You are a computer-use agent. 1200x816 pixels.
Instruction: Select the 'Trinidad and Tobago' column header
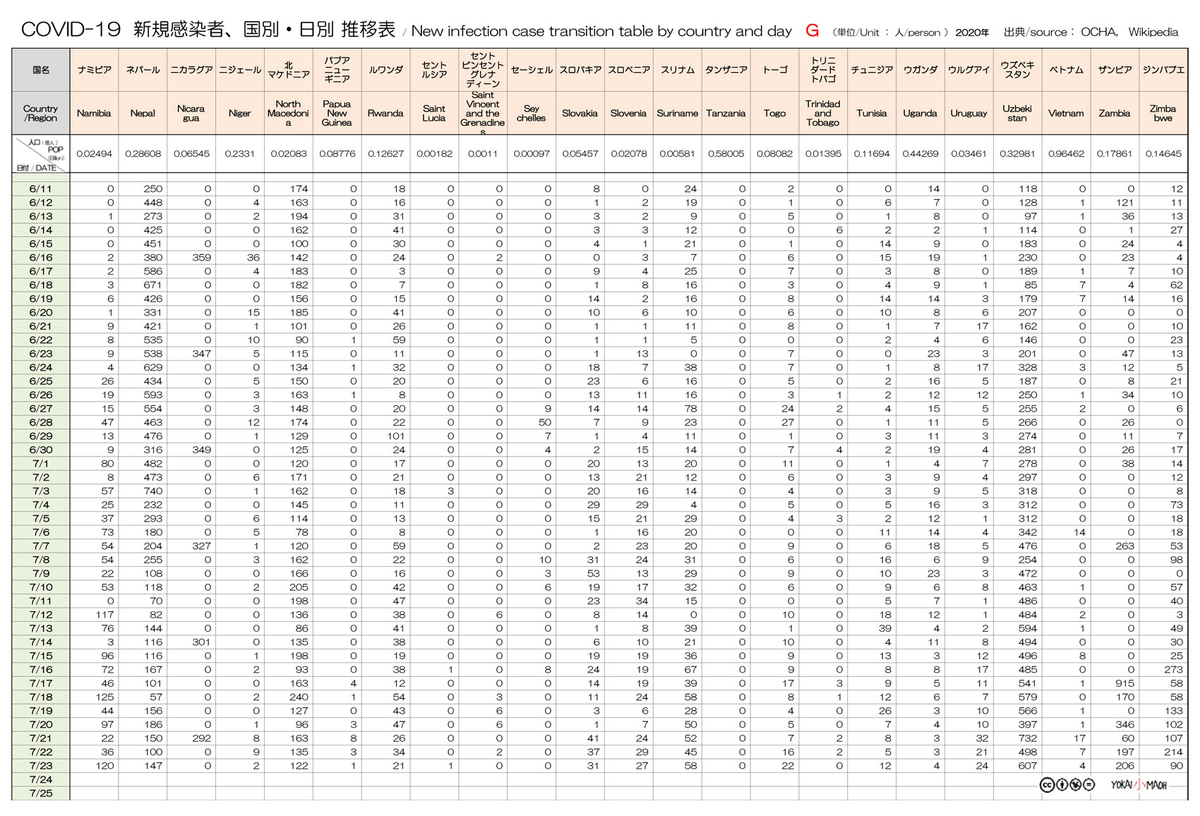coord(822,113)
